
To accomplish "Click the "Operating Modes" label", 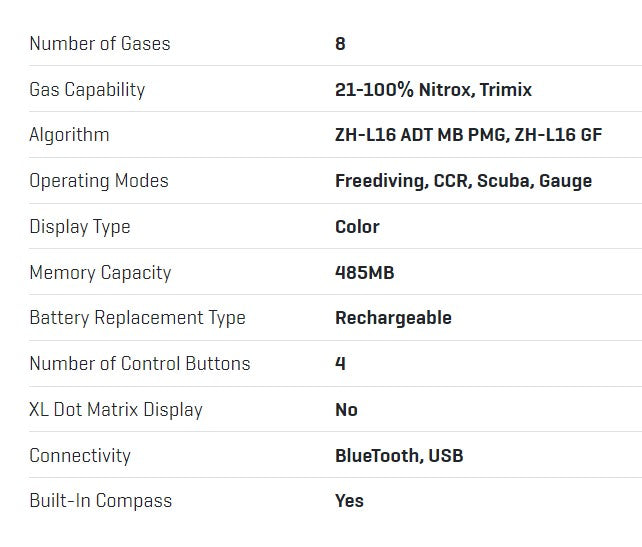I will (99, 181).
